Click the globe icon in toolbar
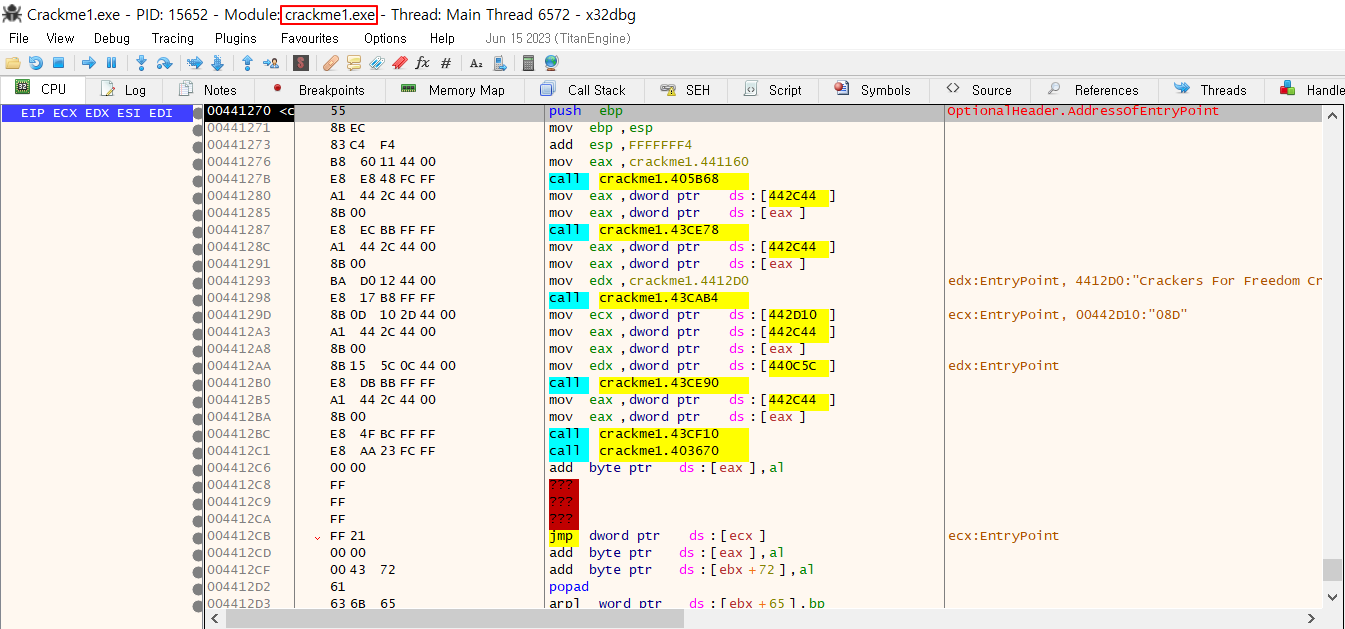Viewport: 1345px width, 629px height. point(551,63)
